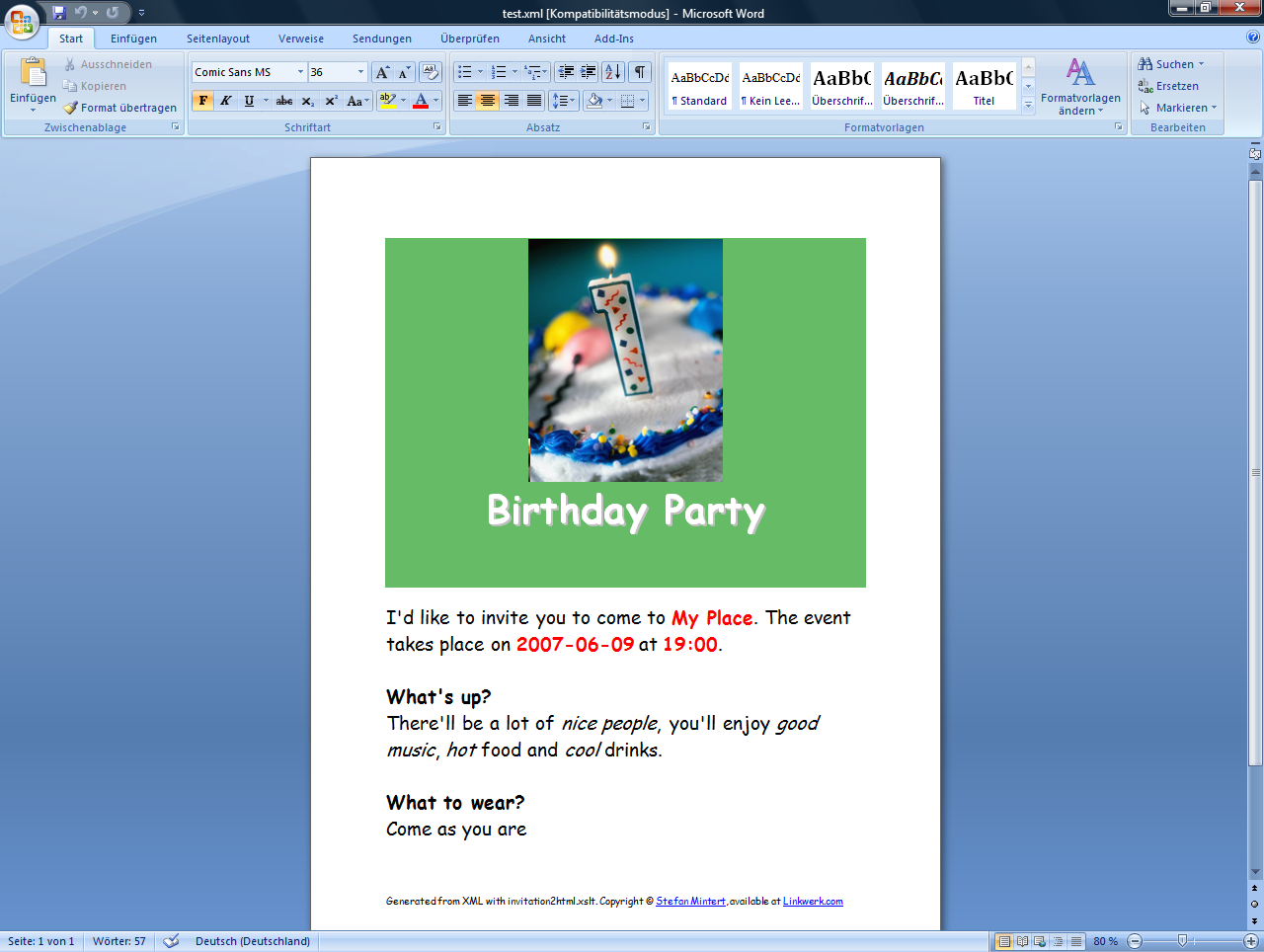Image resolution: width=1264 pixels, height=952 pixels.
Task: Decrease paragraph indent
Action: (x=566, y=72)
